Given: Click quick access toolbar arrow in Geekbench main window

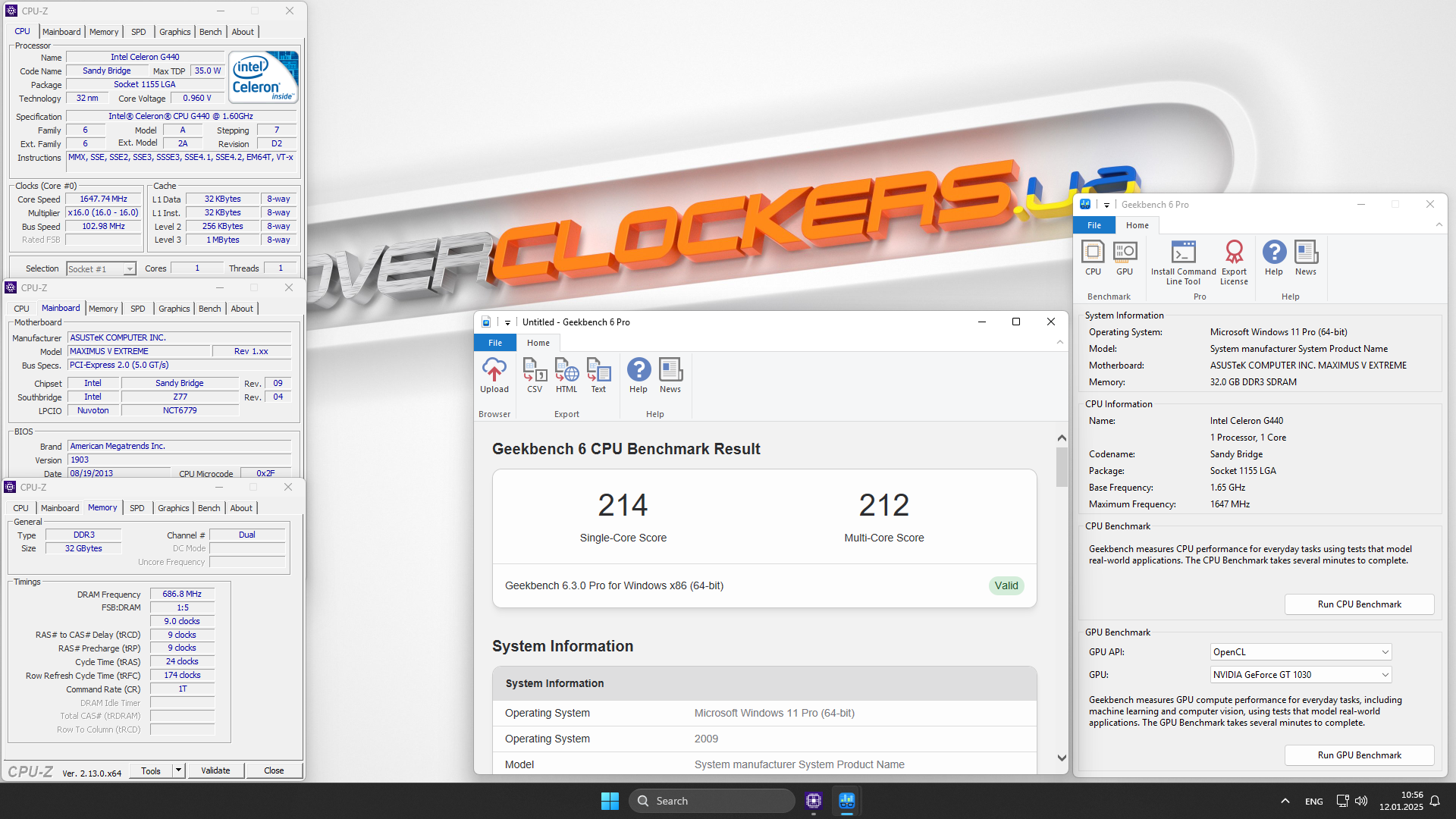Looking at the screenshot, I should pyautogui.click(x=1106, y=205).
